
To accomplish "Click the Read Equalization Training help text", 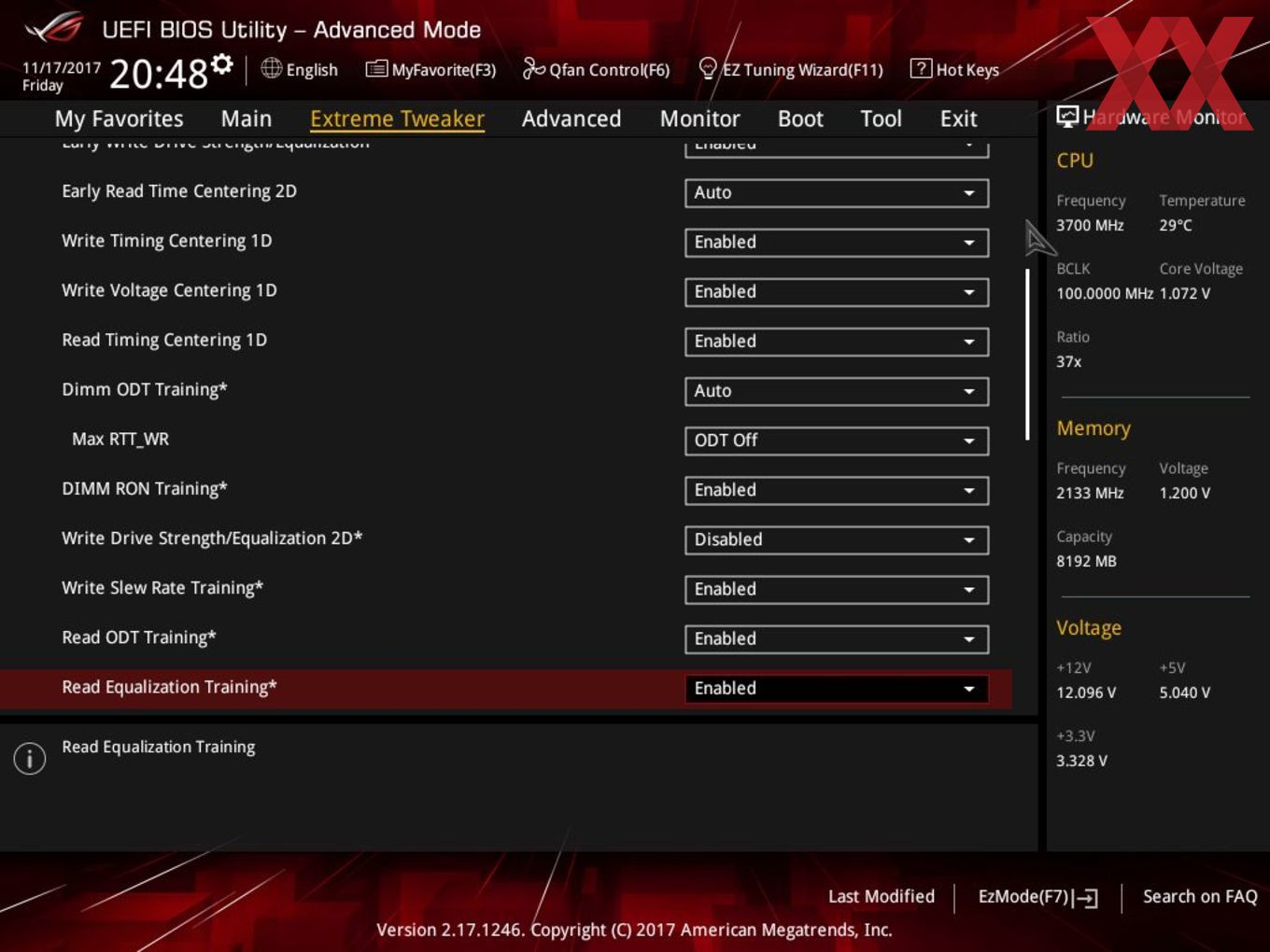I will (x=159, y=747).
